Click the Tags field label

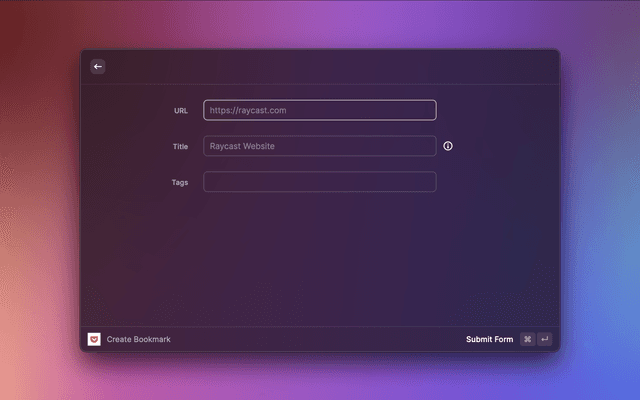pyautogui.click(x=179, y=183)
